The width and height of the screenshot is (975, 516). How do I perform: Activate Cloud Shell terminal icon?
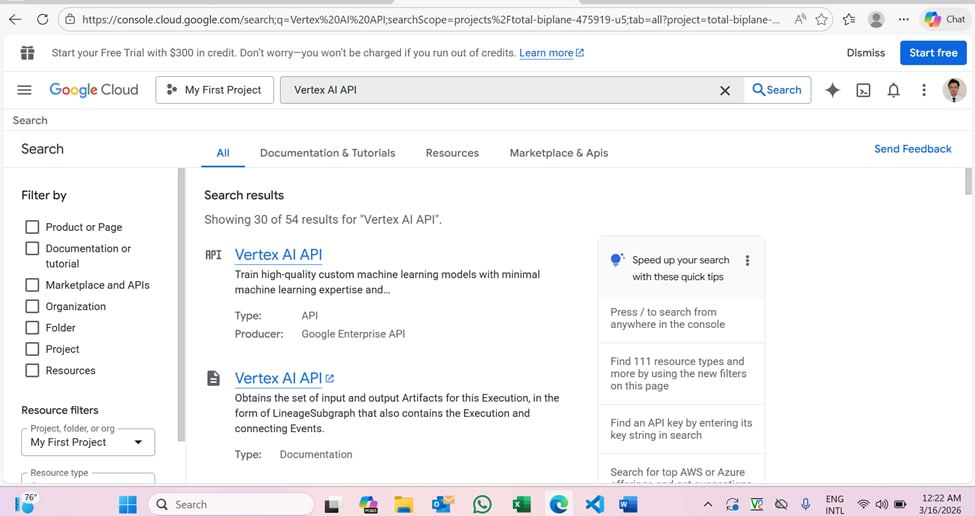click(863, 91)
